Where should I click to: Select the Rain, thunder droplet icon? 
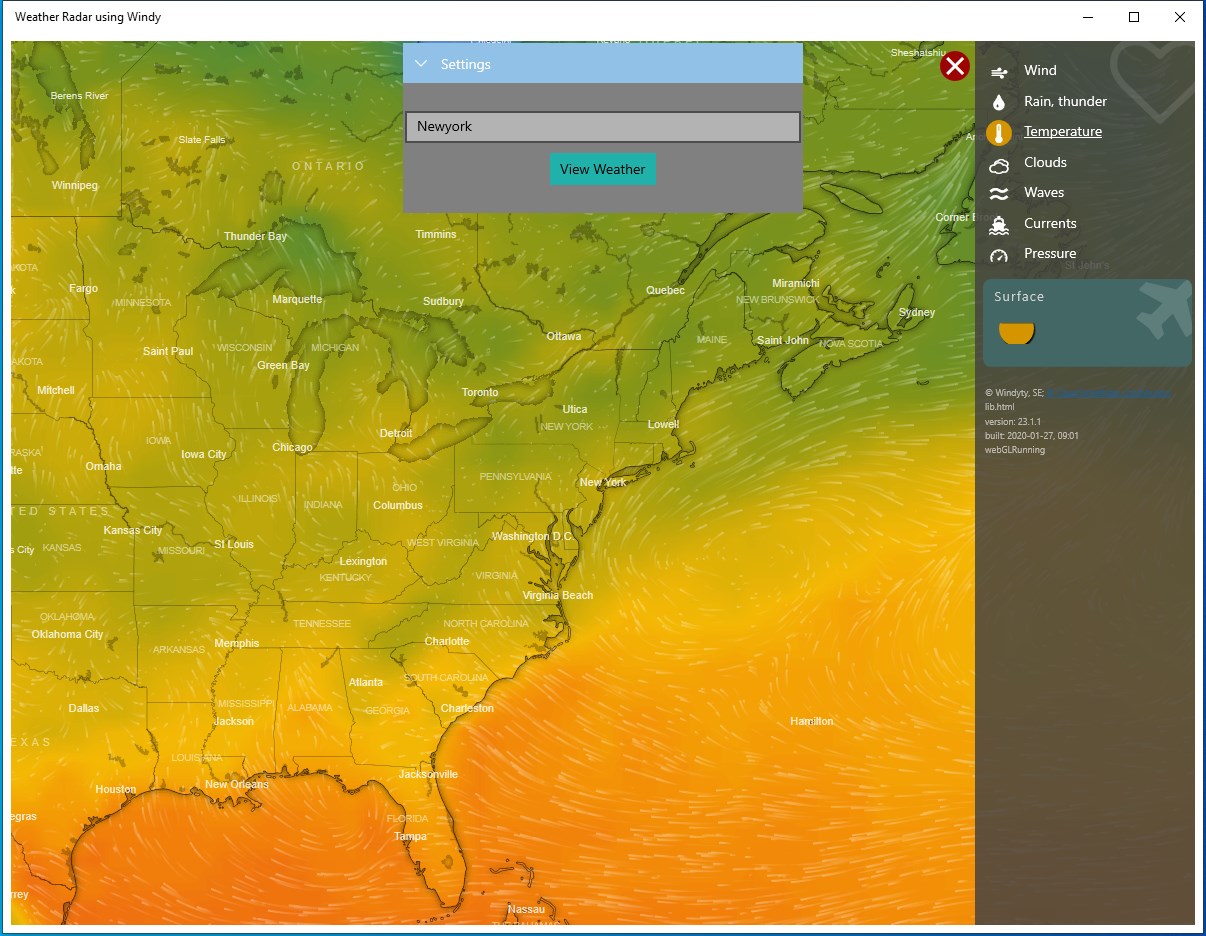[998, 102]
